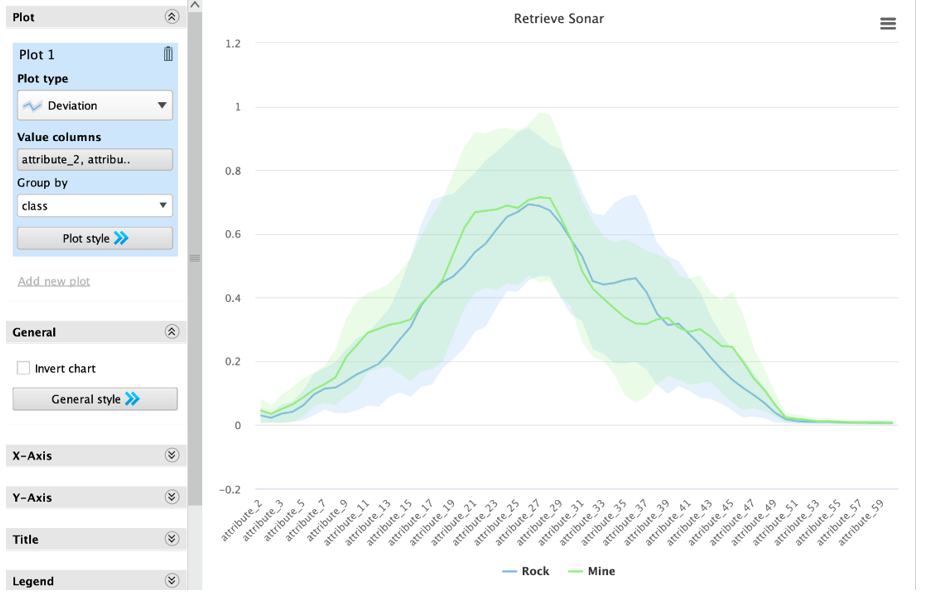
Task: Collapse the Plot section
Action: click(171, 17)
